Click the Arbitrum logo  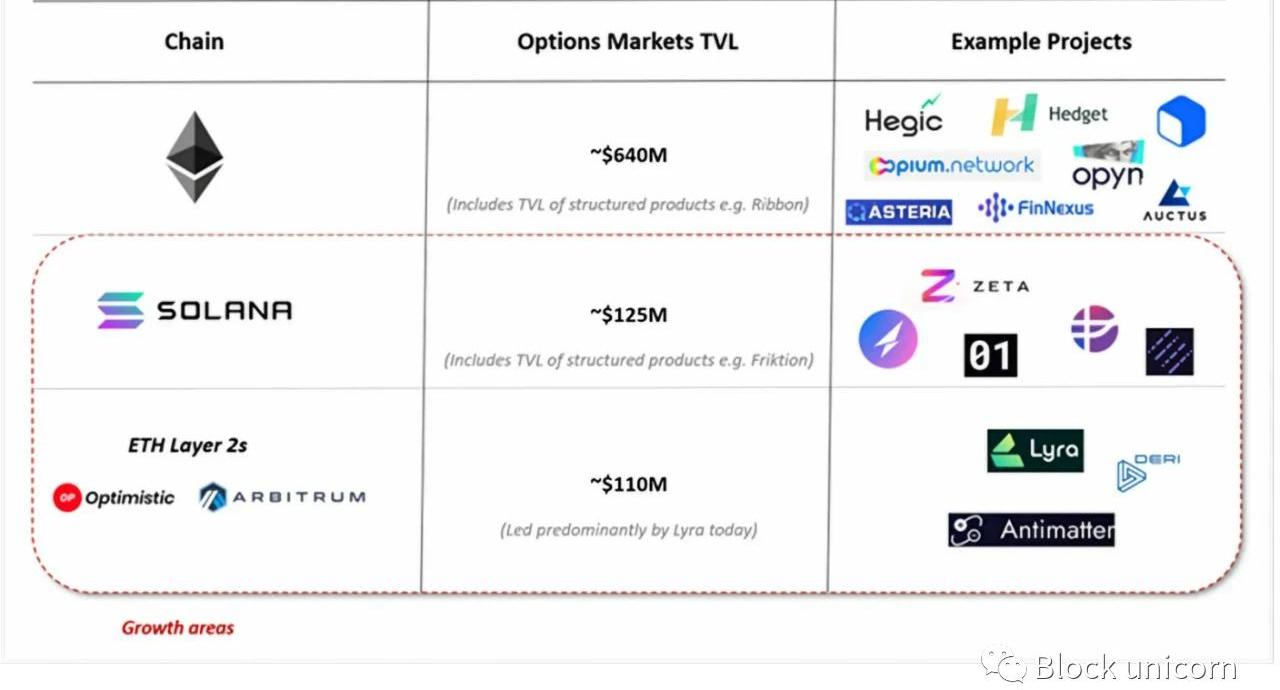(x=282, y=496)
